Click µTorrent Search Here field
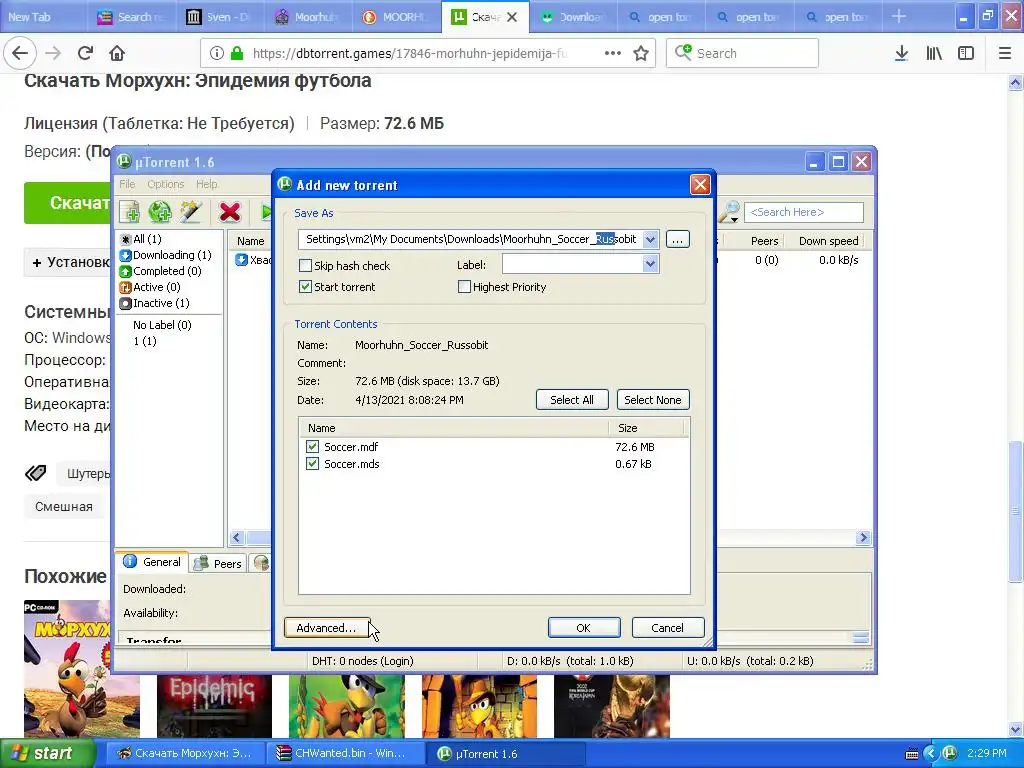This screenshot has height=768, width=1024. click(803, 212)
